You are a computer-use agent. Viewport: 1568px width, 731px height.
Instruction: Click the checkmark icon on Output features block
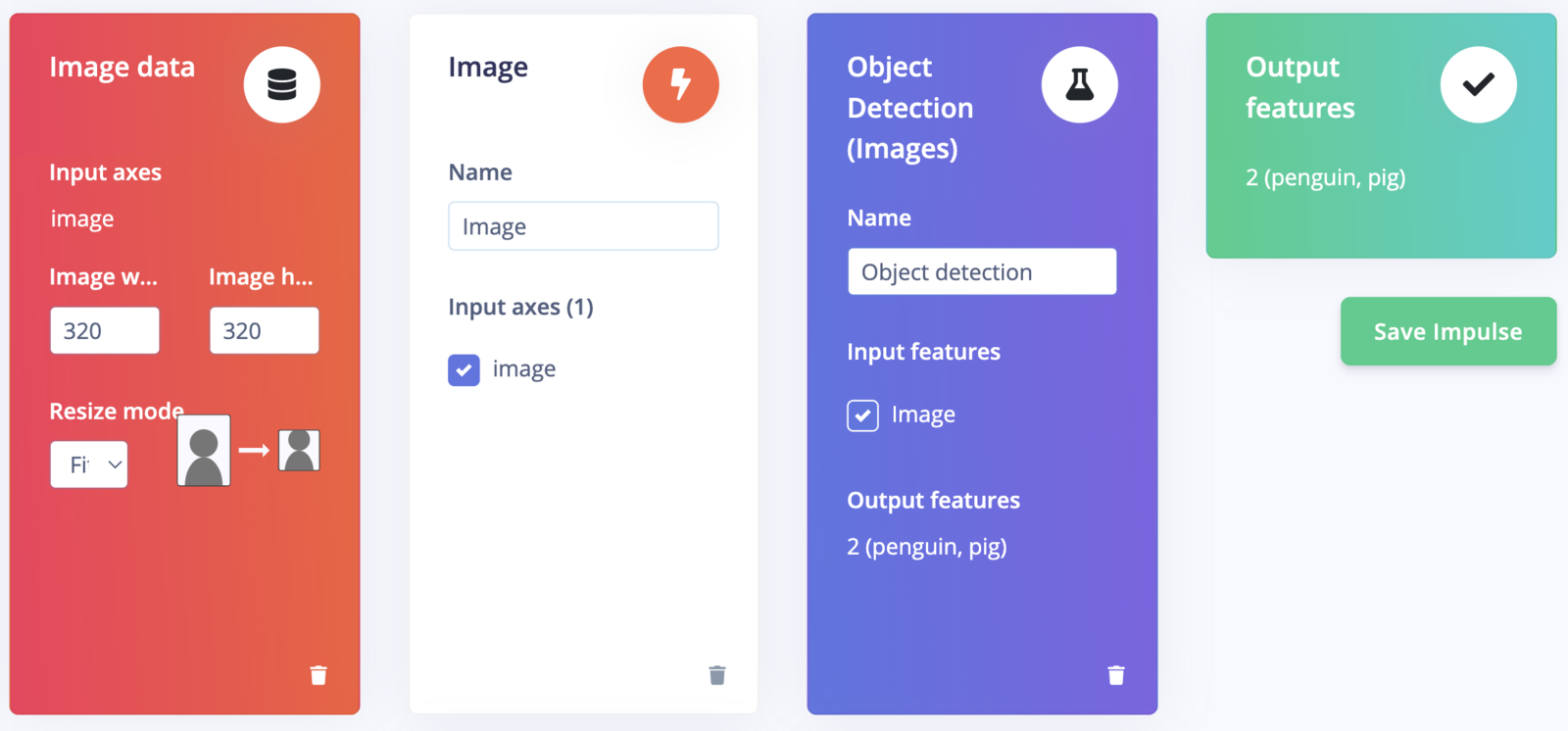[1479, 85]
